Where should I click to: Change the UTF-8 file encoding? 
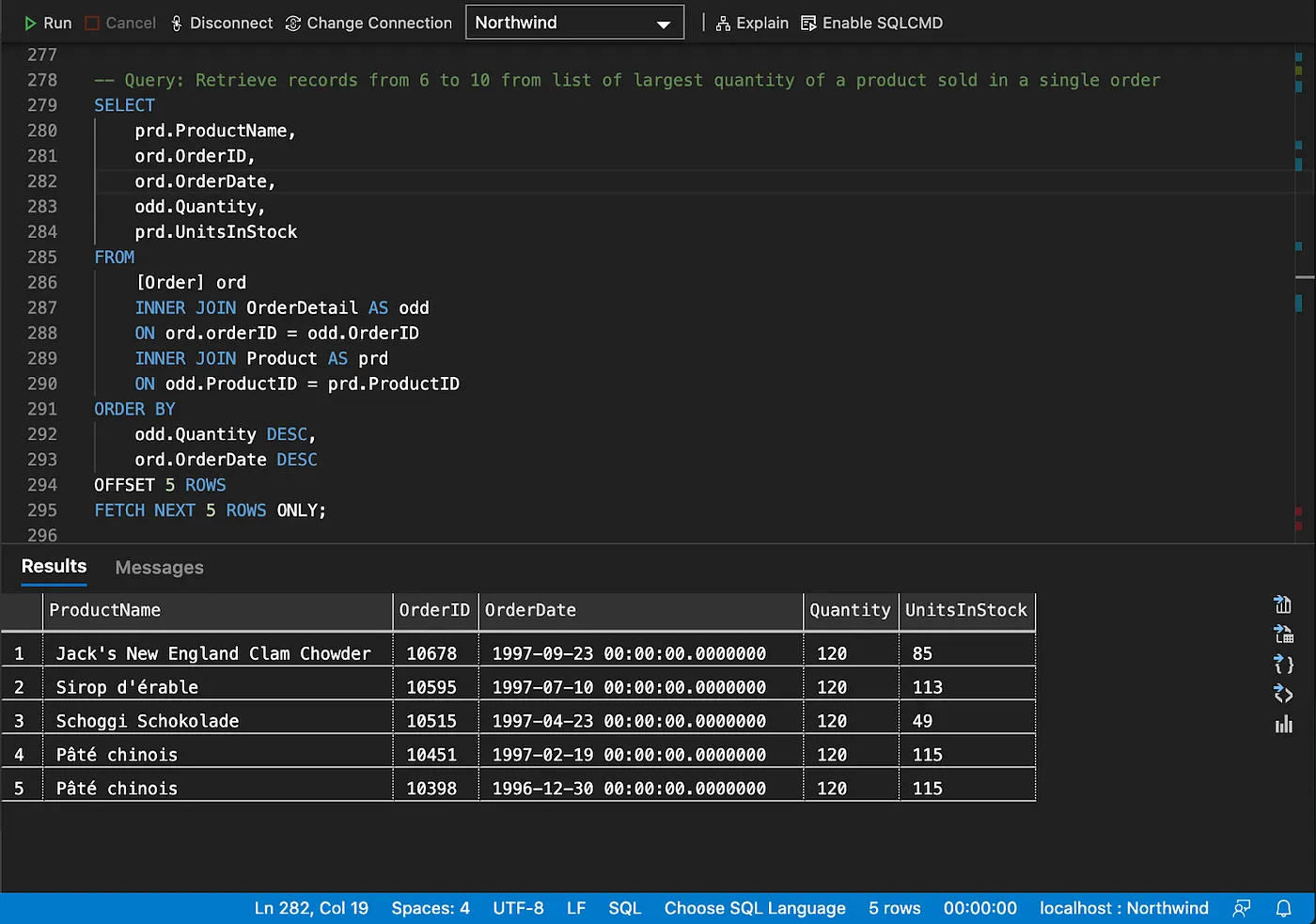(x=518, y=908)
